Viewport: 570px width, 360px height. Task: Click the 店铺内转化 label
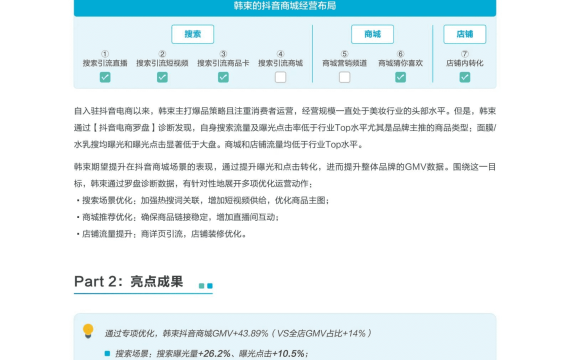[x=465, y=63]
